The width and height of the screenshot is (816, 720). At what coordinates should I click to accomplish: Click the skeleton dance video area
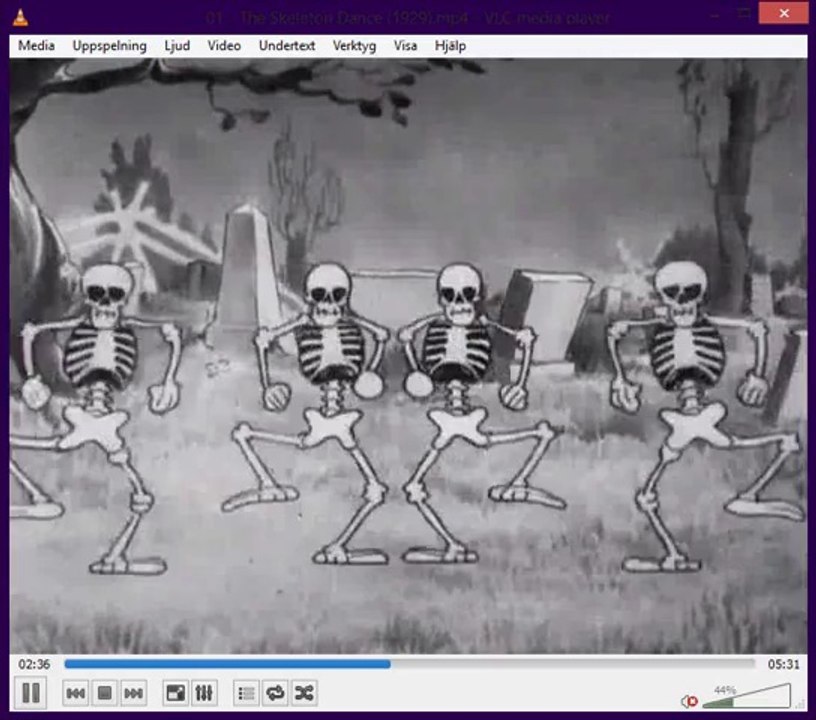(409, 356)
